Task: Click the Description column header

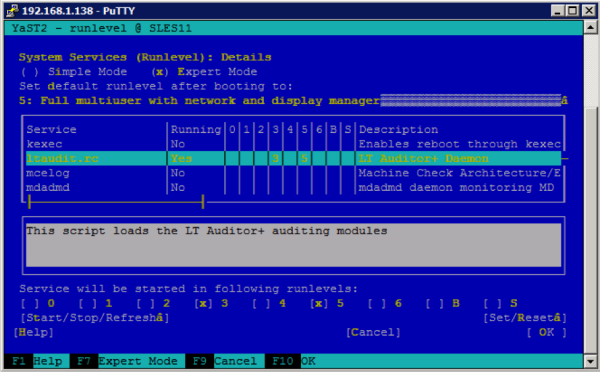Action: click(x=398, y=130)
